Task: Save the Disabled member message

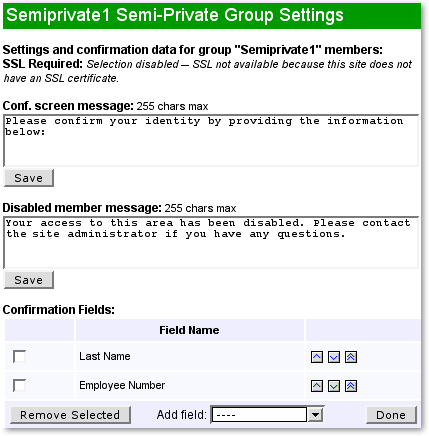Action: click(29, 280)
